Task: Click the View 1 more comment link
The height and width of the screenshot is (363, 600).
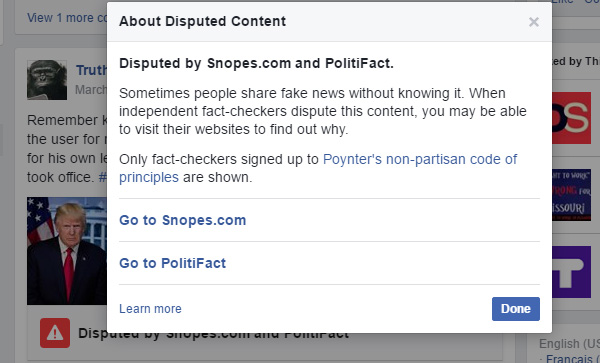Action: click(x=67, y=18)
